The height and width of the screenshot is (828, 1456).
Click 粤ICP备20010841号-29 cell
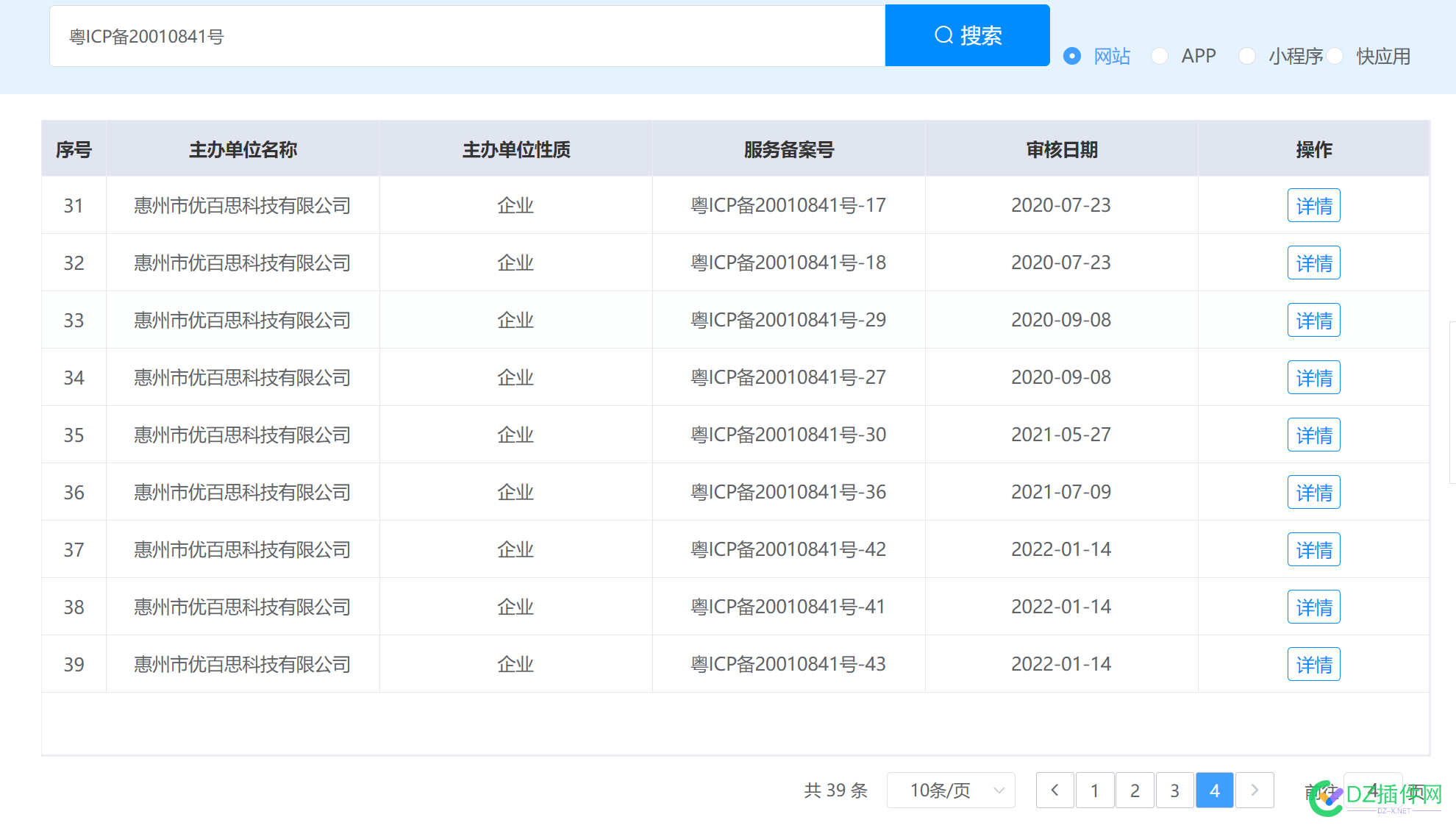coord(788,320)
